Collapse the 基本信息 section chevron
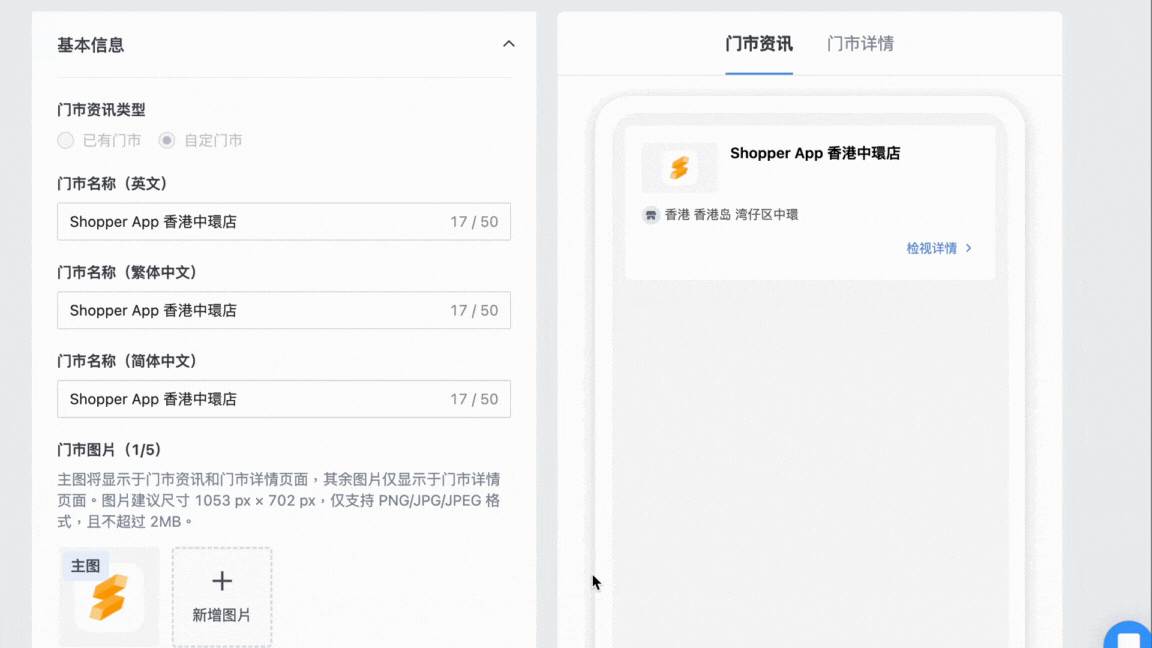Image resolution: width=1152 pixels, height=648 pixels. (508, 44)
